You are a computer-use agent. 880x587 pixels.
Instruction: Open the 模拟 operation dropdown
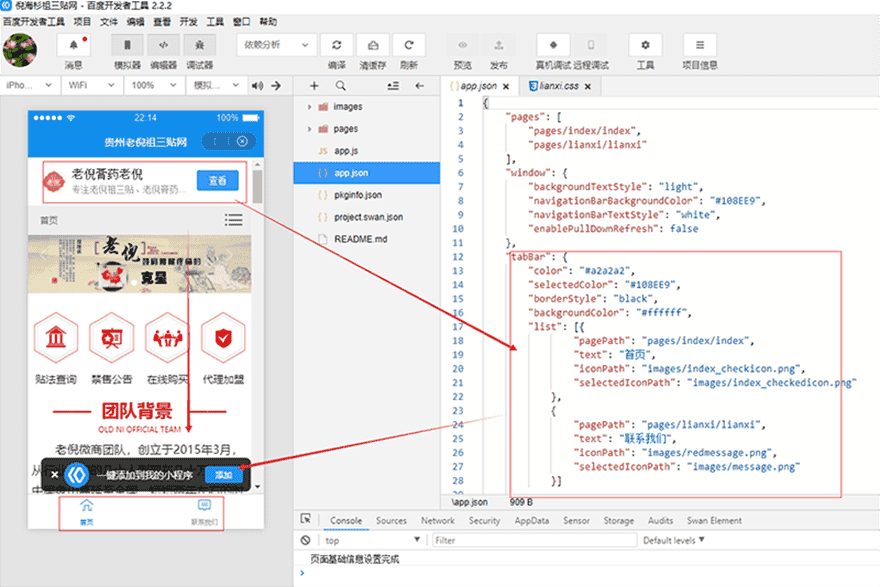216,85
